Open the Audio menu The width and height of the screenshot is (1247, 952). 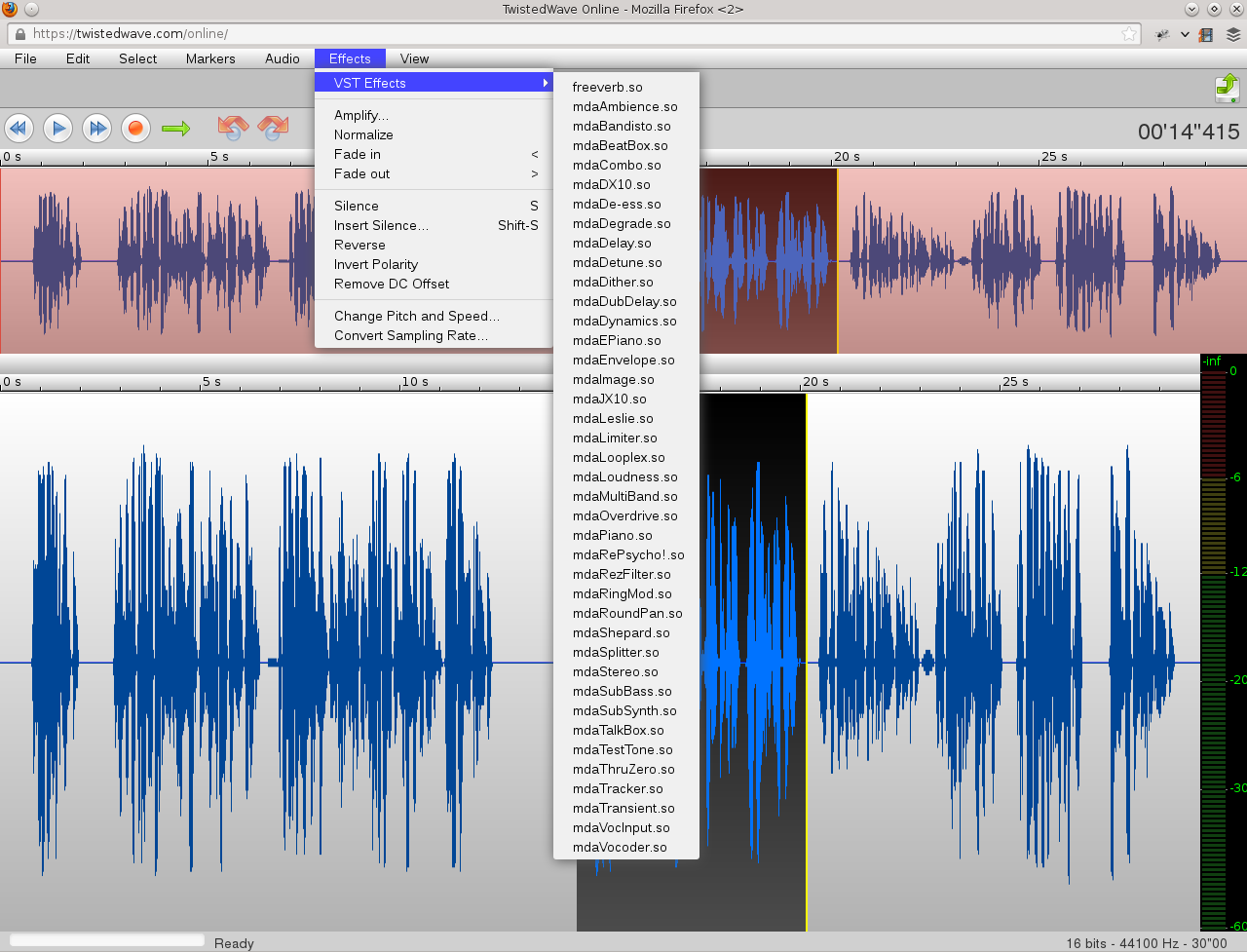pos(282,58)
